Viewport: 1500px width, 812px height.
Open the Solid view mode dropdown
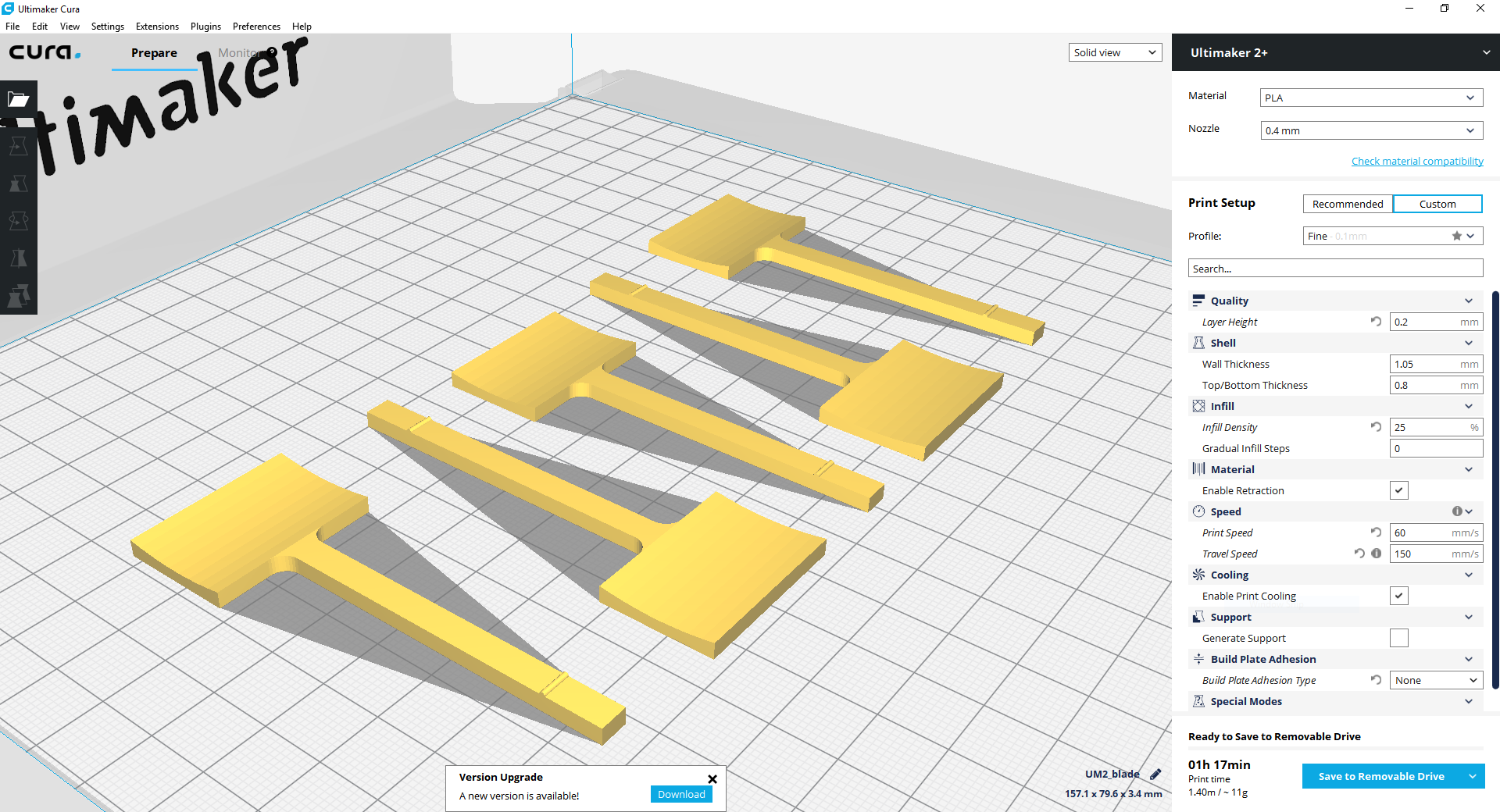[x=1115, y=52]
